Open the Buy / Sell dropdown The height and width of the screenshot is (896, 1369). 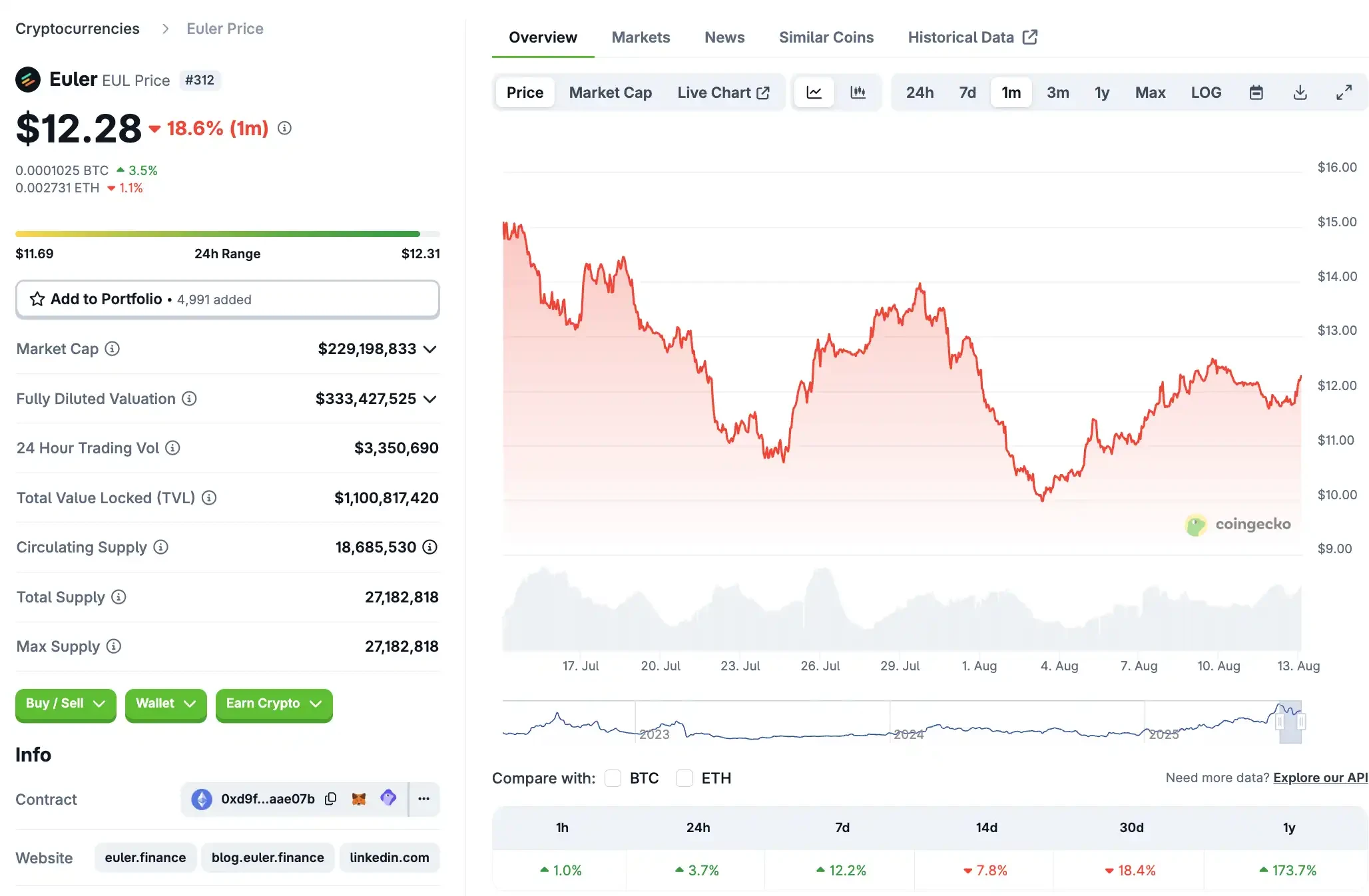[x=65, y=704]
